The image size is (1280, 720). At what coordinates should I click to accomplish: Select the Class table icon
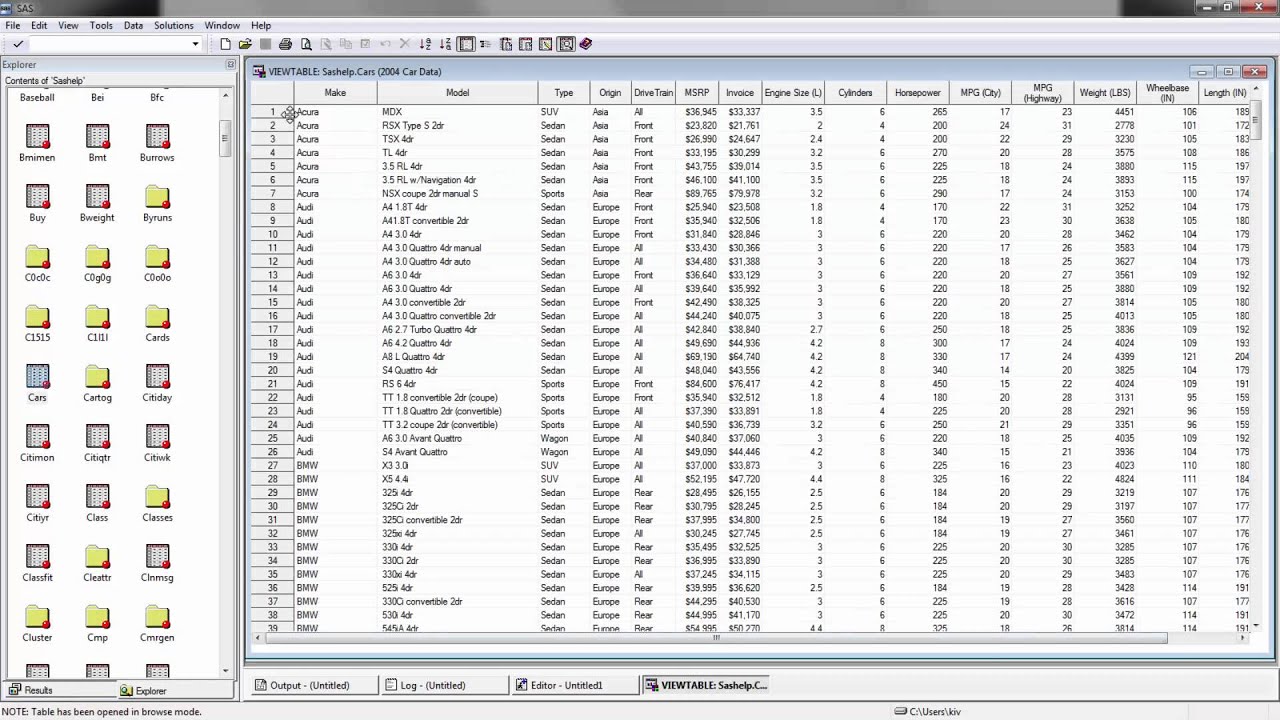pyautogui.click(x=97, y=497)
